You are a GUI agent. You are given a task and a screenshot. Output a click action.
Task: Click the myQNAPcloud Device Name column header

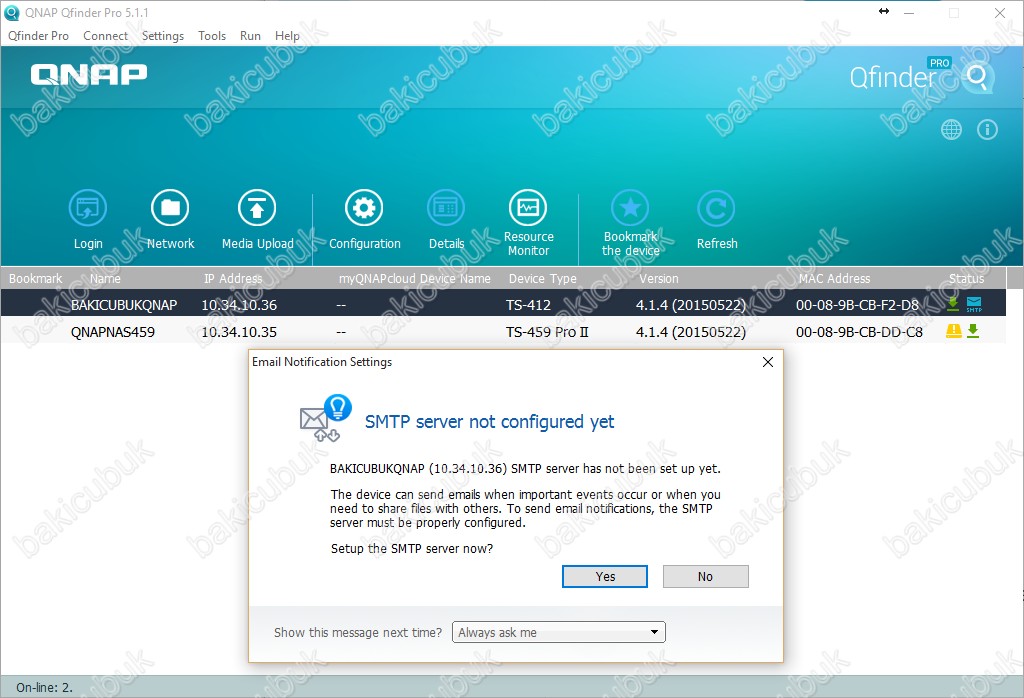coord(415,279)
